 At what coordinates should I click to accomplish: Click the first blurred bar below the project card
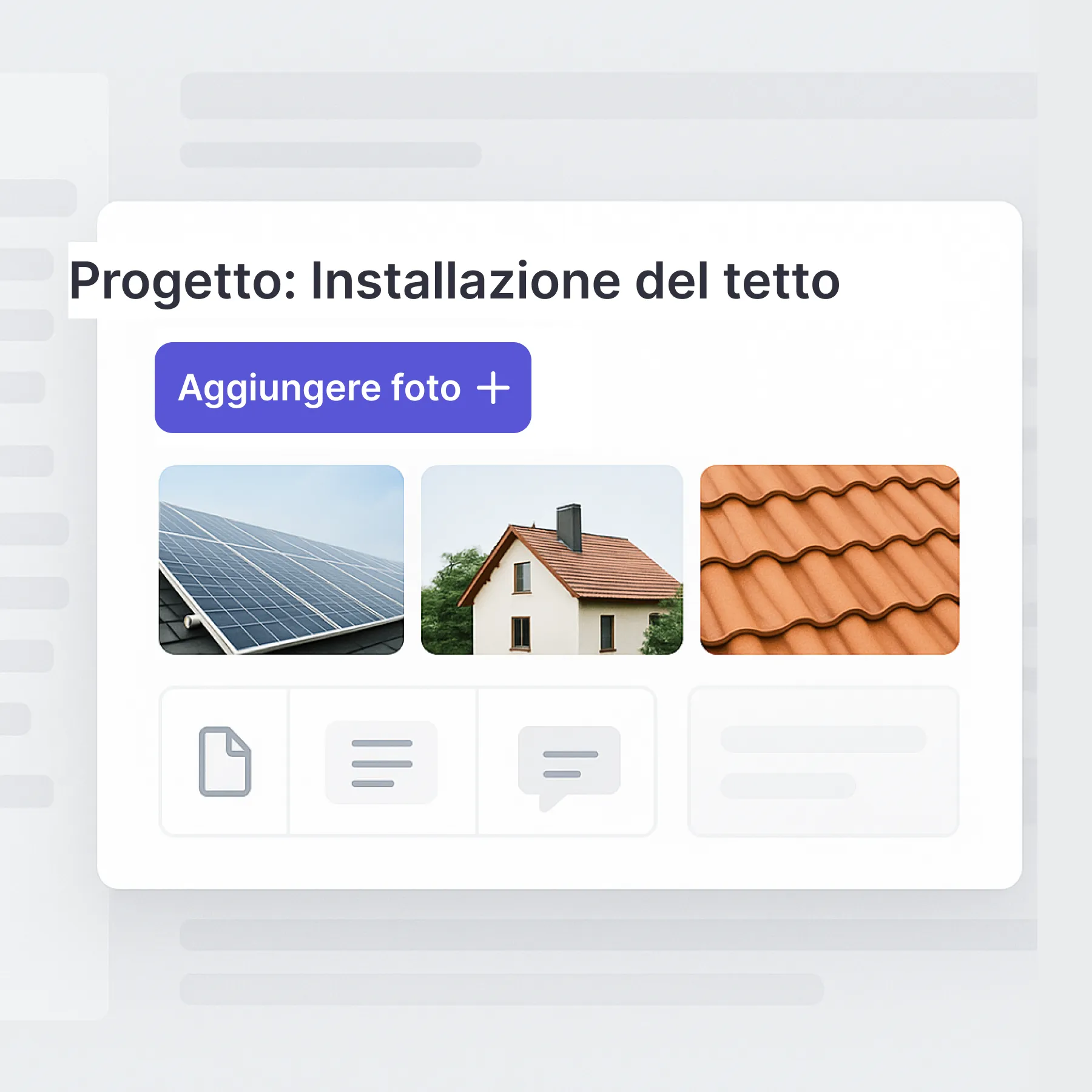pos(608,934)
